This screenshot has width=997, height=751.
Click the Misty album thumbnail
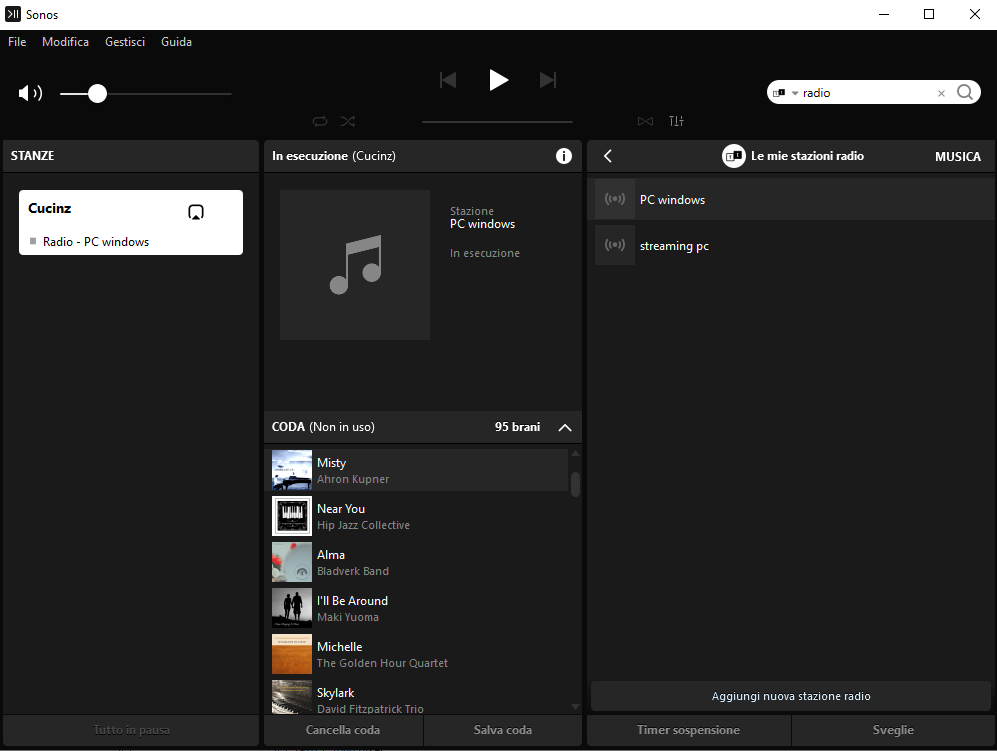coord(292,470)
